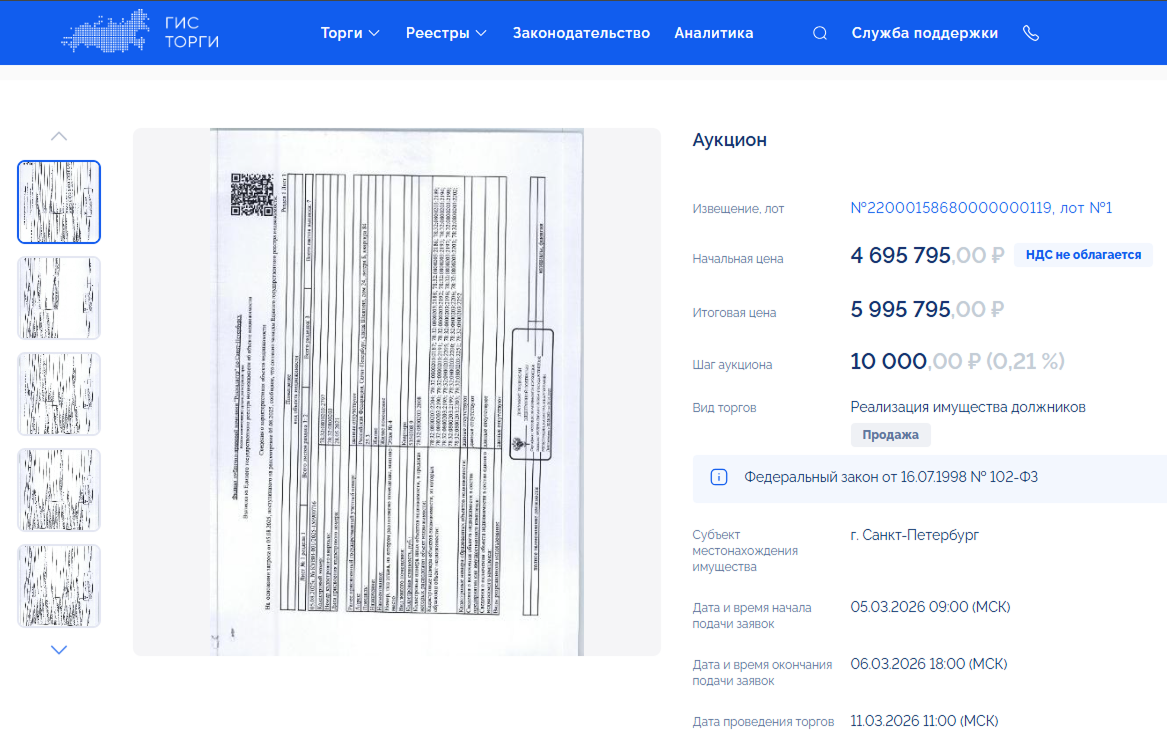Click Реализация имущества должников text

coord(968,407)
